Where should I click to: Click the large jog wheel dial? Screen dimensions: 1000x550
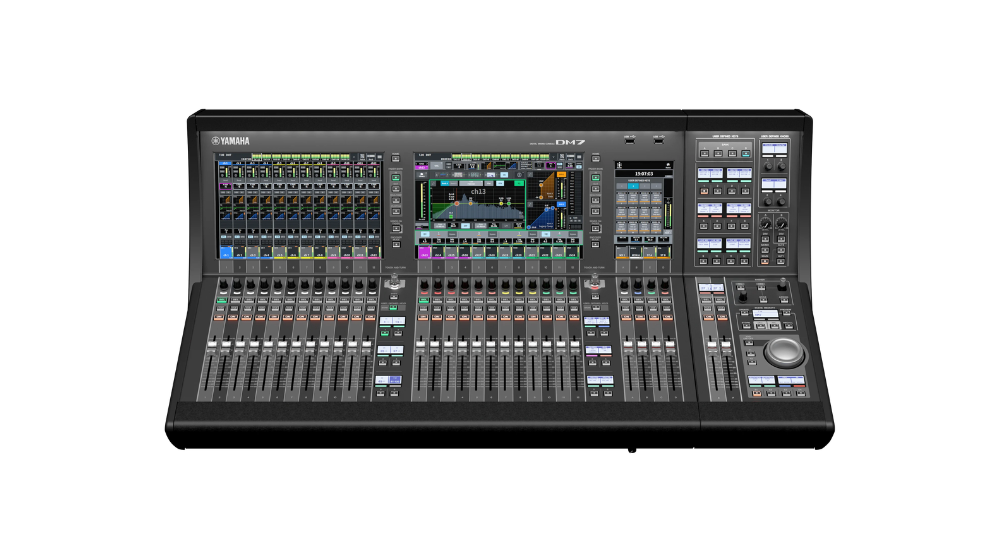coord(784,353)
